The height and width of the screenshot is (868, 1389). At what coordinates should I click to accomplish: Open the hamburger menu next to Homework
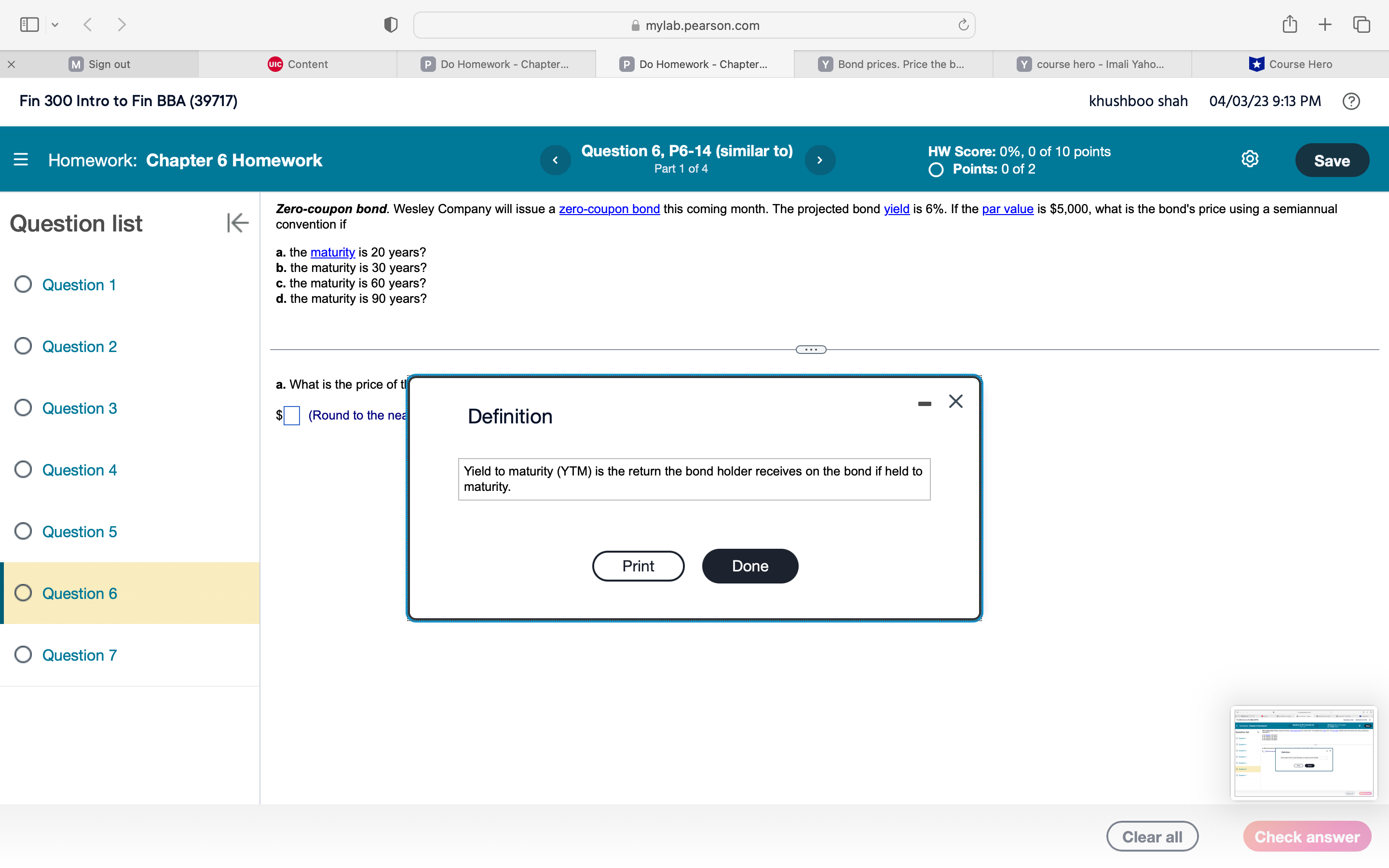(x=21, y=160)
